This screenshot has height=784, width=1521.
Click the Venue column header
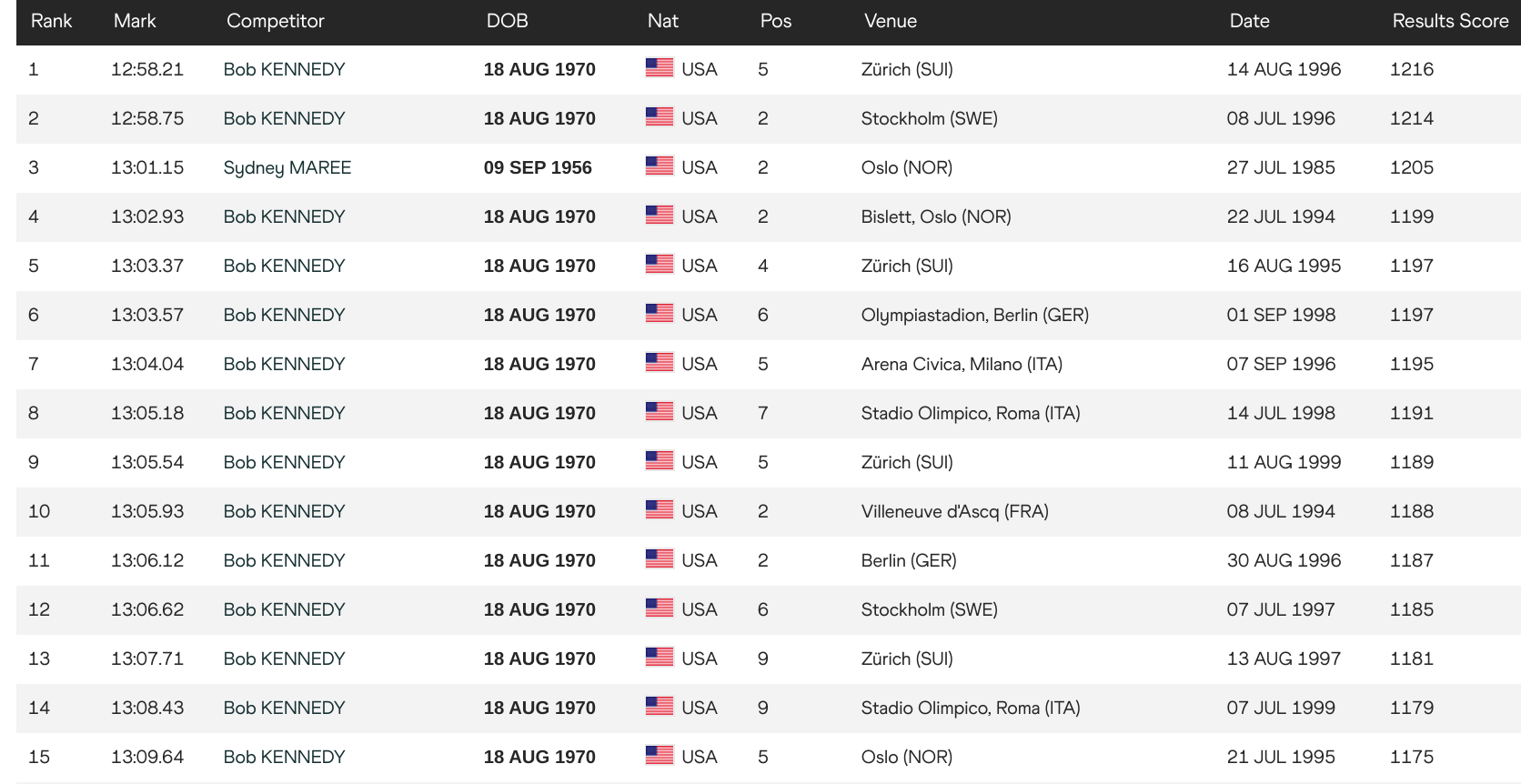click(x=891, y=21)
